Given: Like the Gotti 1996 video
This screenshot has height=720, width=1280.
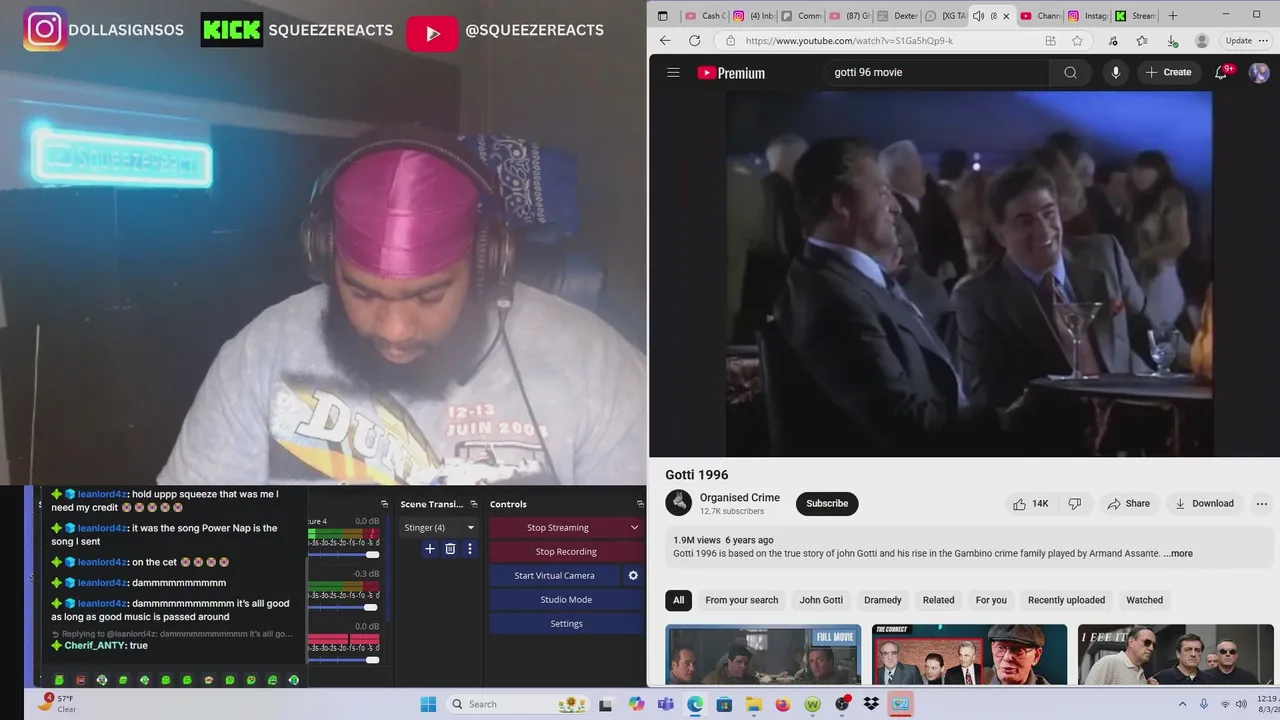Looking at the screenshot, I should [x=1030, y=504].
